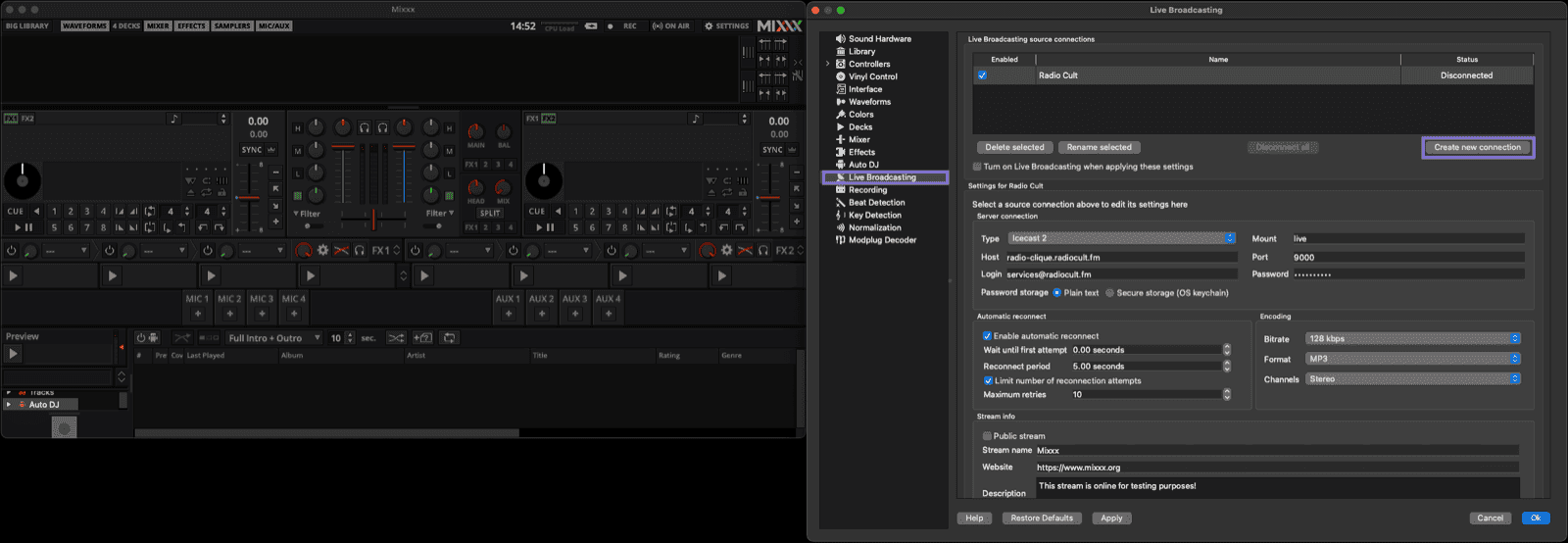Check the Public stream checkbox
1568x543 pixels.
click(x=988, y=436)
